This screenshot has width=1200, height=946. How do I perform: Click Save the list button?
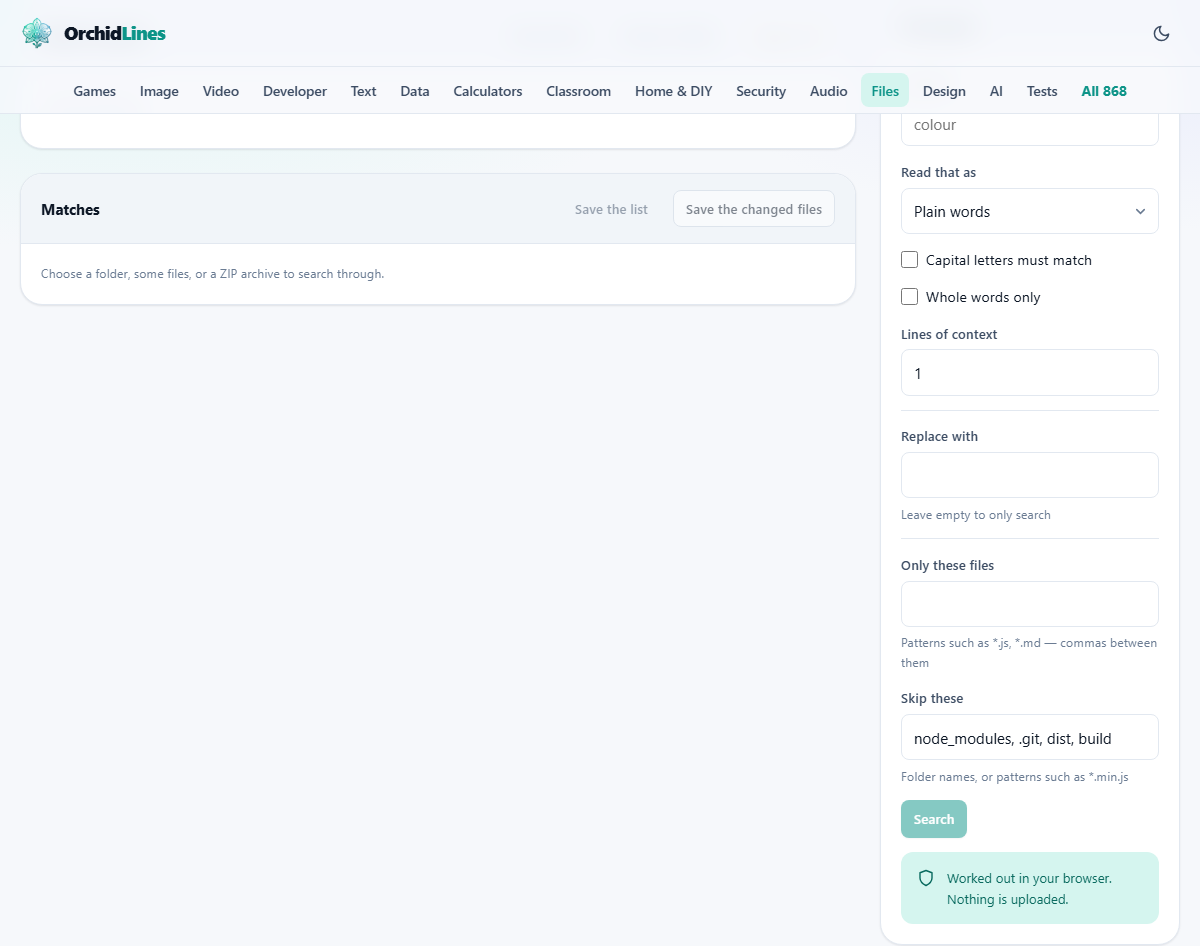click(x=611, y=209)
